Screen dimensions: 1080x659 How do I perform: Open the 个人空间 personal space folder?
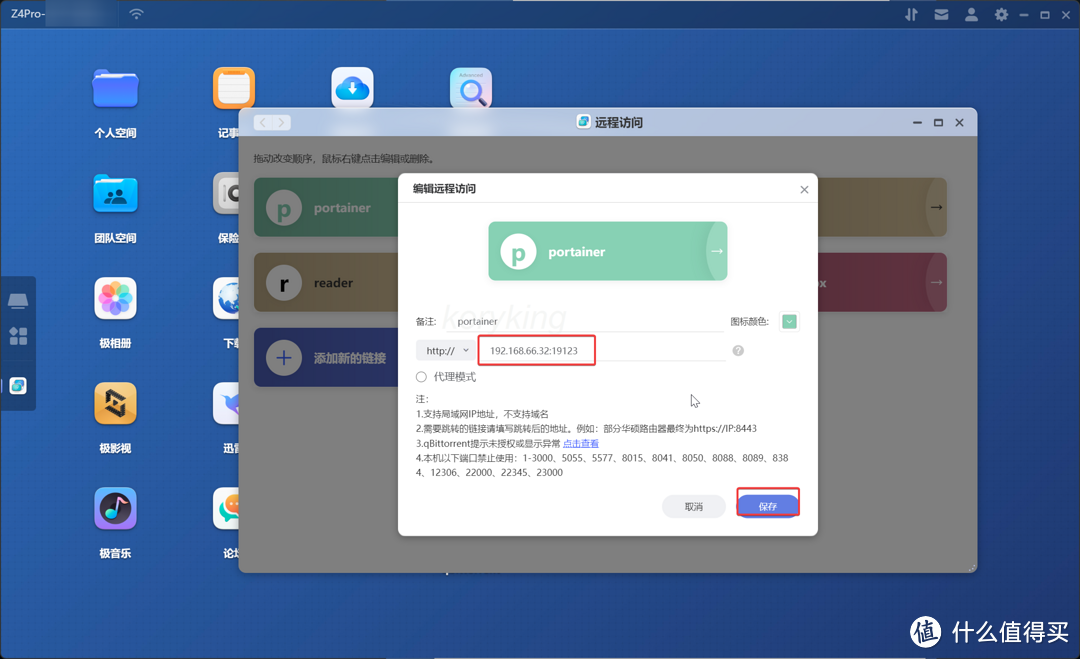(115, 88)
